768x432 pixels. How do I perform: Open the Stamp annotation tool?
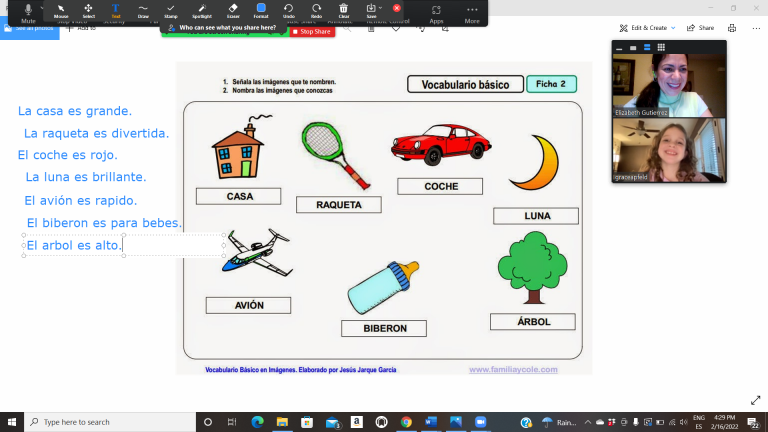click(170, 11)
